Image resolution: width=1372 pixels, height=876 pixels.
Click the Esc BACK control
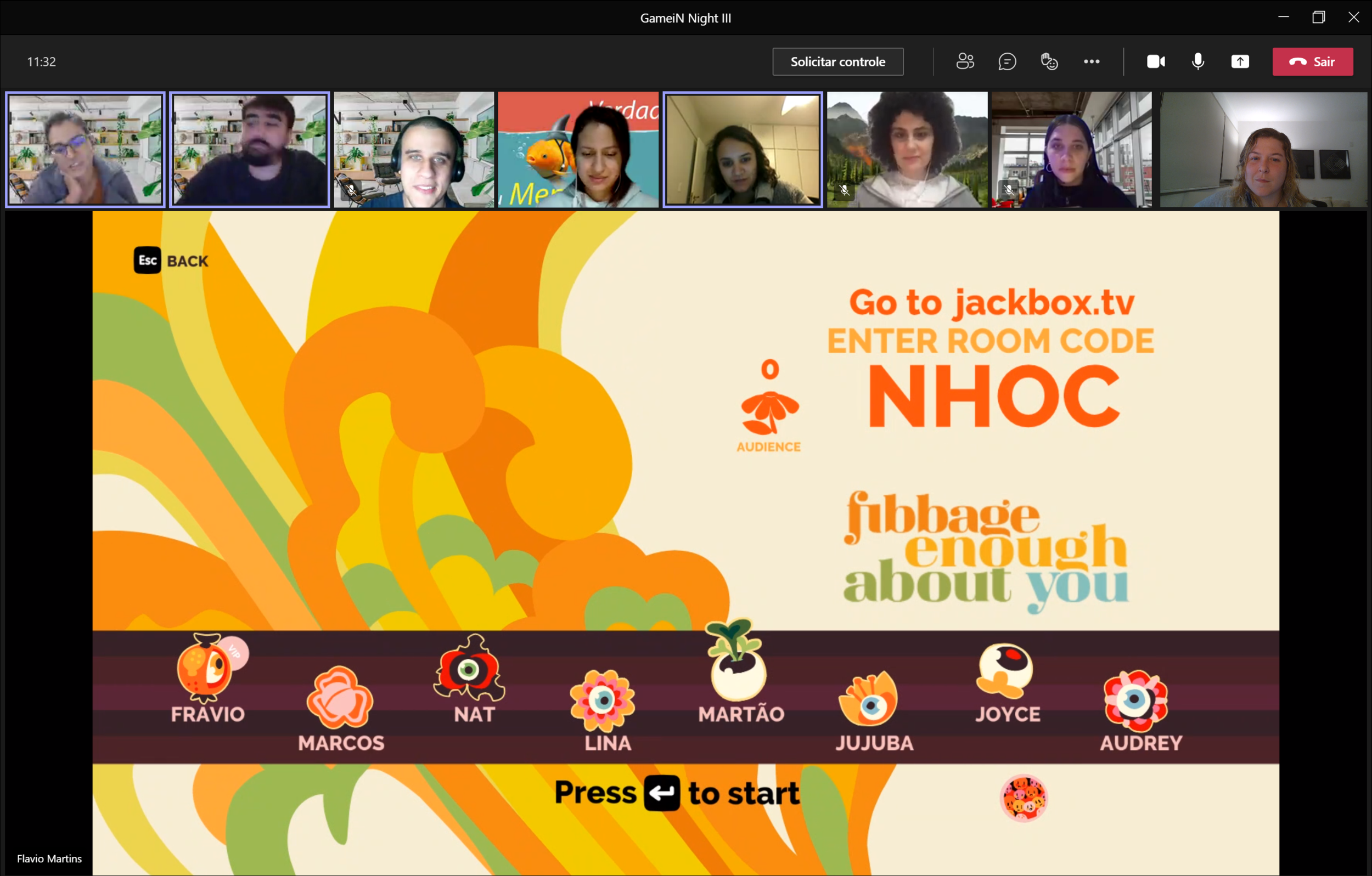(x=171, y=261)
